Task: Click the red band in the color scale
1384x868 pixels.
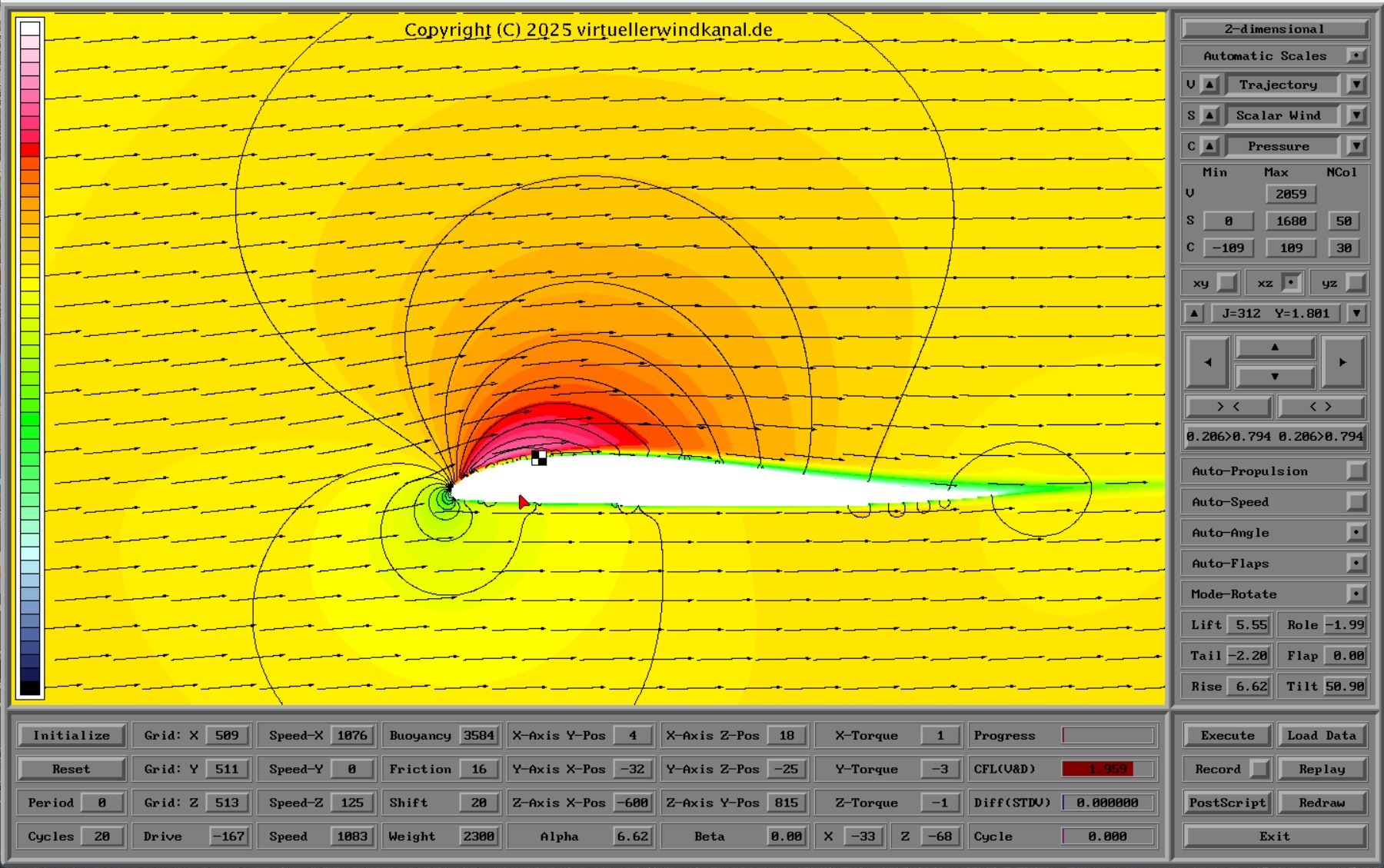Action: coord(30,149)
